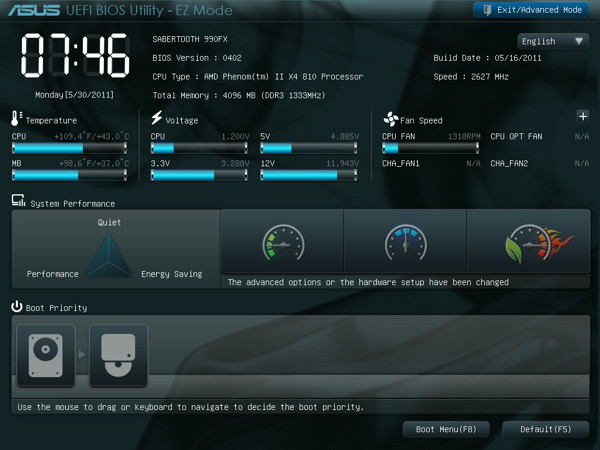Click the Build Date 05/16/2011 text
Screen dimensions: 600x450
[x=487, y=58]
